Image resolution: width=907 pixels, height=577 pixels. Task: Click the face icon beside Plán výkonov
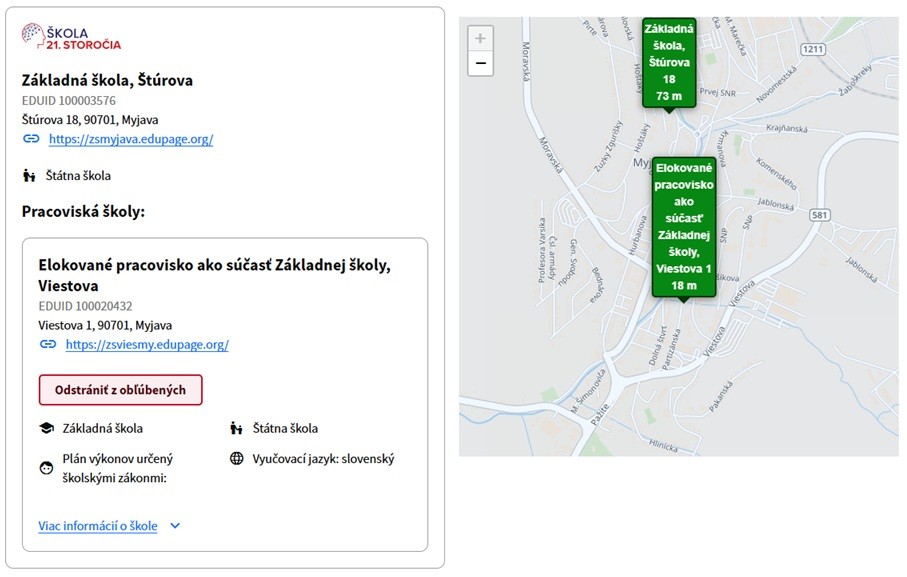[x=46, y=468]
